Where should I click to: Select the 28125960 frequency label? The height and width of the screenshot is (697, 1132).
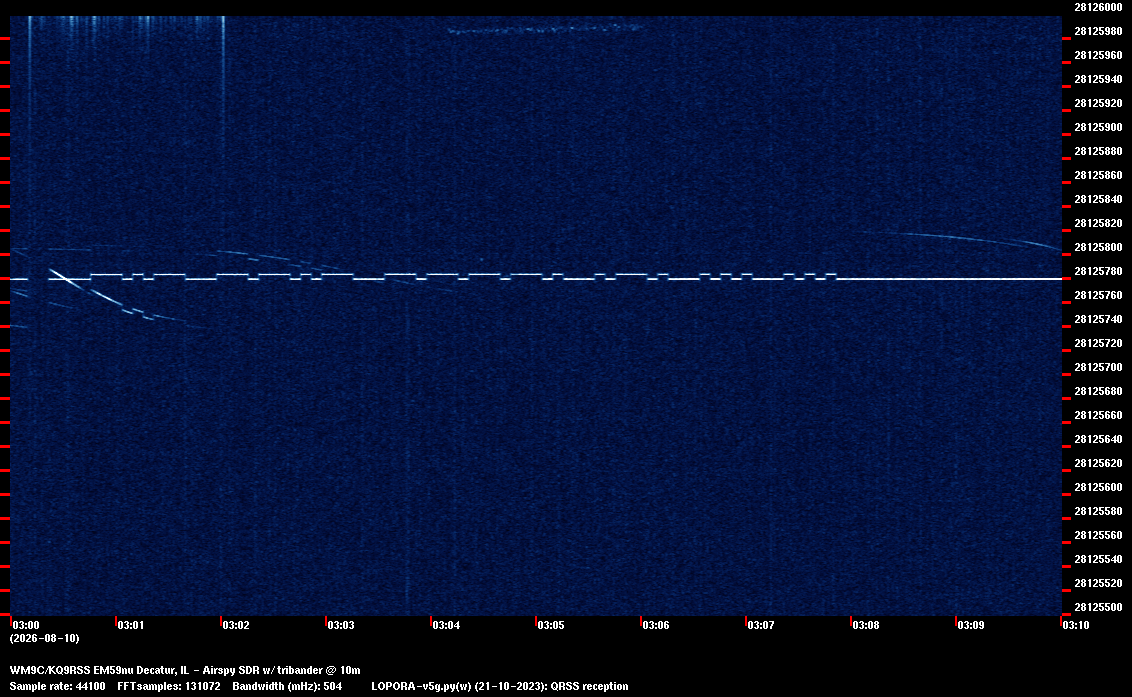tap(1098, 55)
